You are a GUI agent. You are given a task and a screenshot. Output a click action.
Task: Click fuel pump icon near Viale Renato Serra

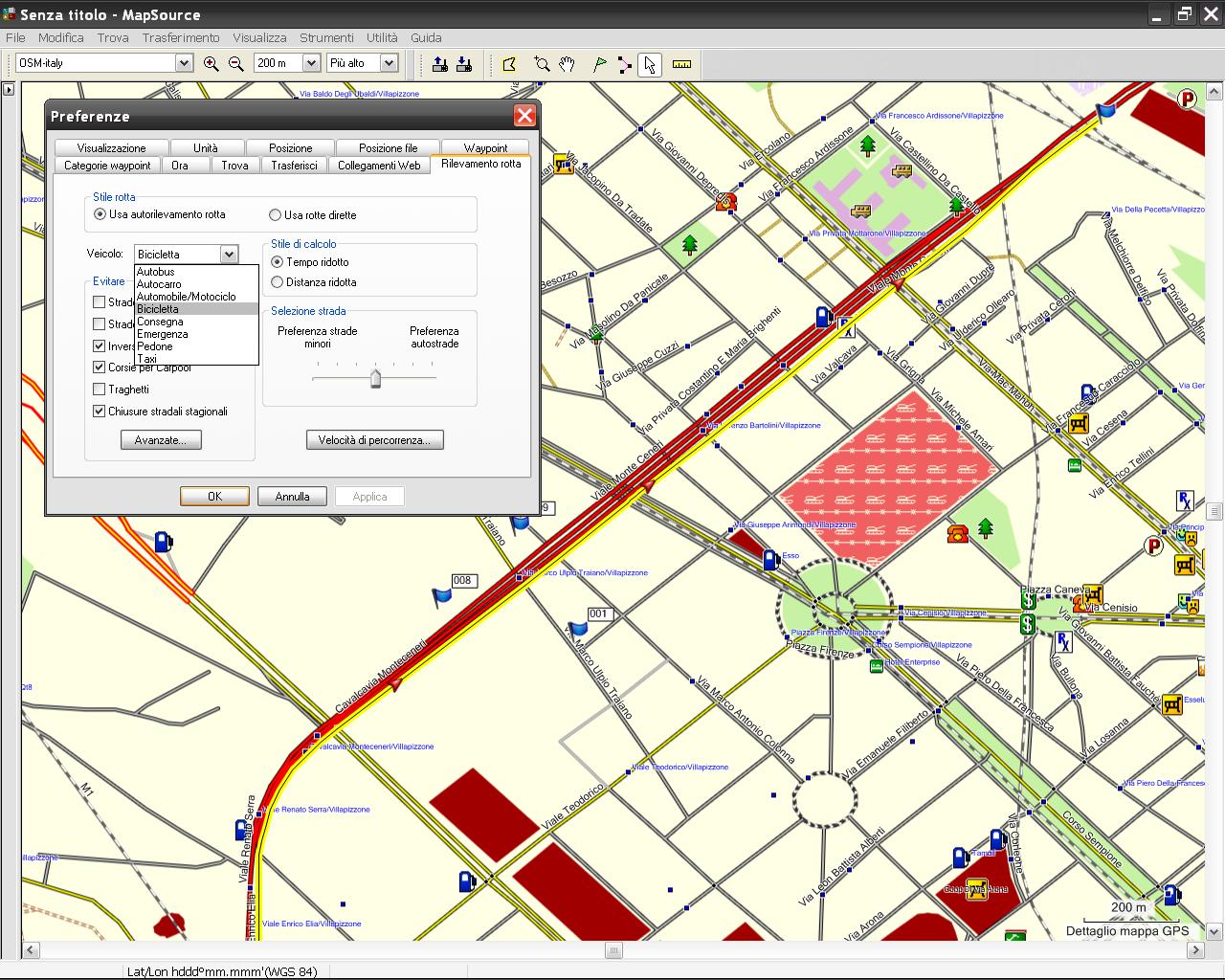tap(243, 829)
